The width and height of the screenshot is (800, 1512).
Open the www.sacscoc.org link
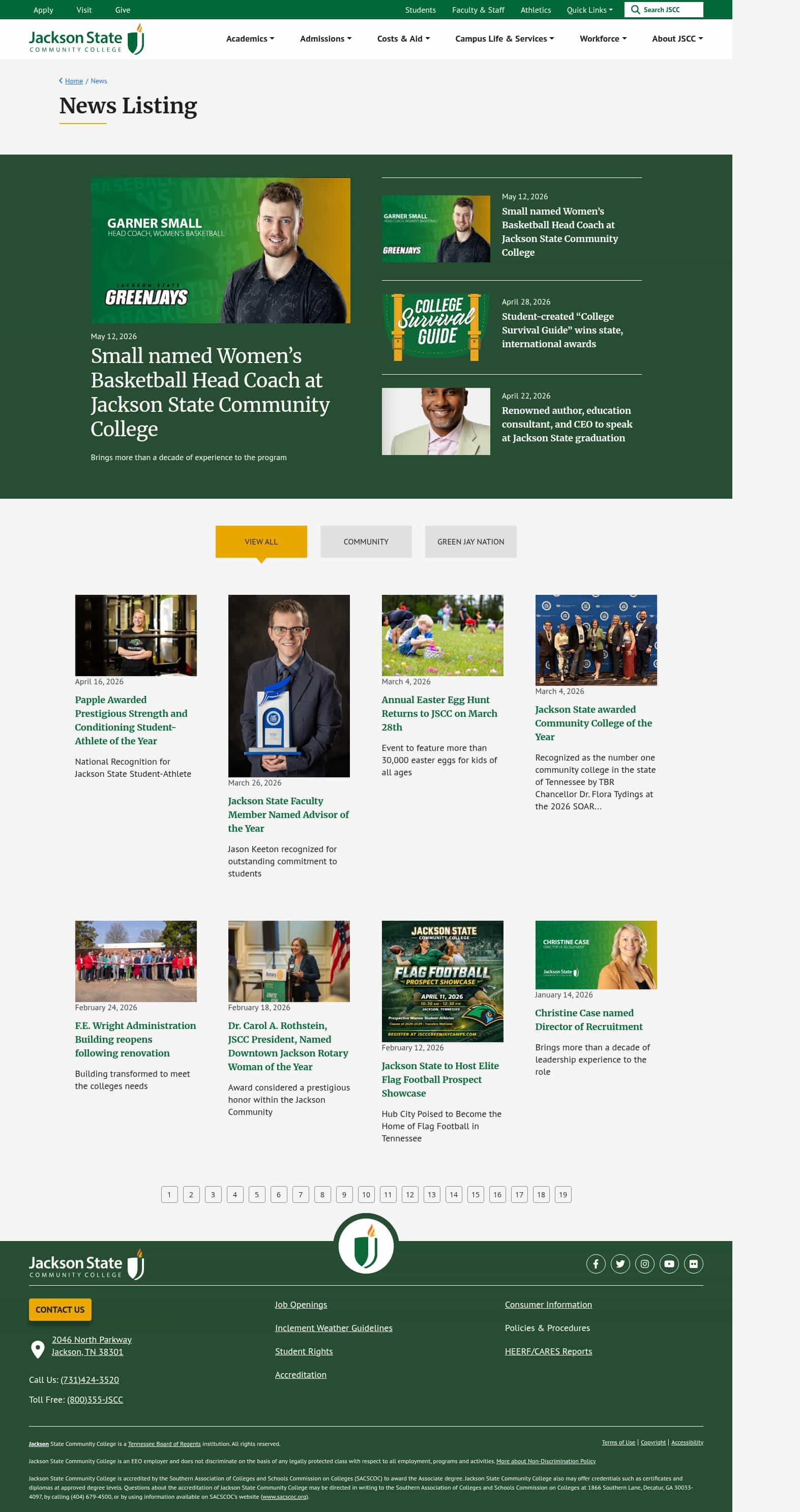(x=284, y=1496)
